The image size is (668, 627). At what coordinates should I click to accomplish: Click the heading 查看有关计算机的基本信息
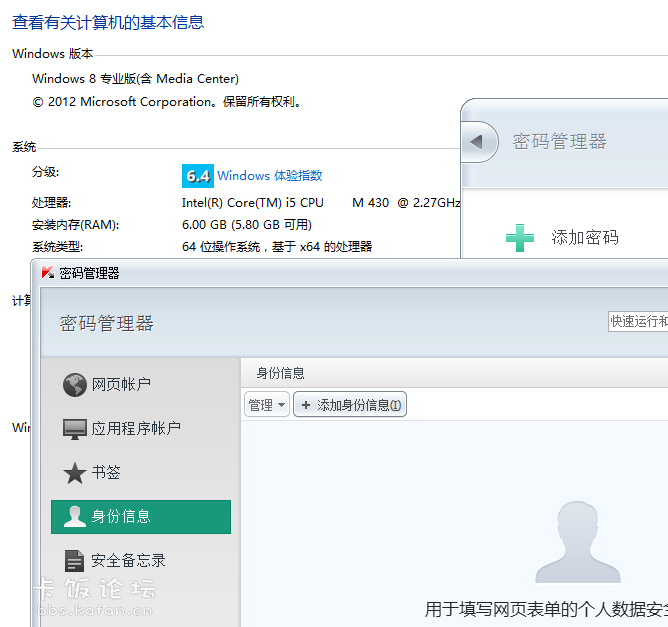coord(108,22)
